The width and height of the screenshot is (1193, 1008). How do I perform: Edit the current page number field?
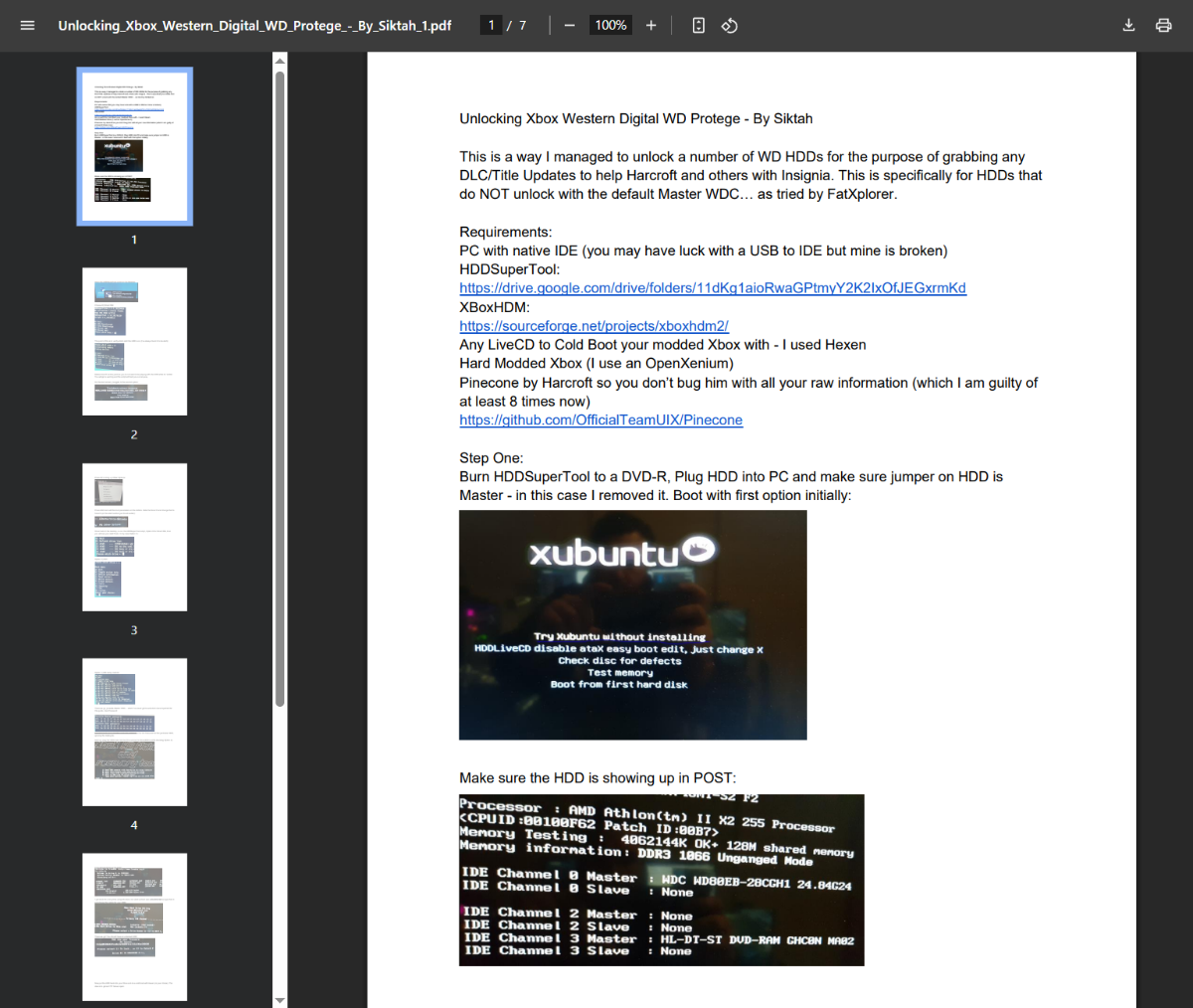tap(491, 25)
